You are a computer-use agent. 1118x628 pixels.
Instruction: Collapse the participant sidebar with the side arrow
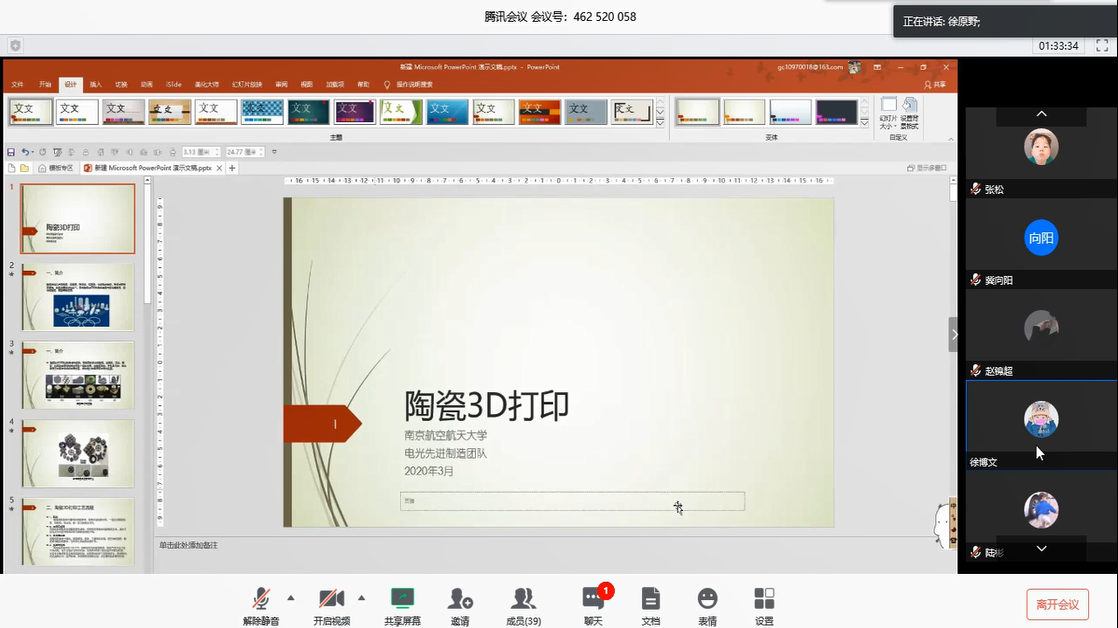(x=954, y=335)
